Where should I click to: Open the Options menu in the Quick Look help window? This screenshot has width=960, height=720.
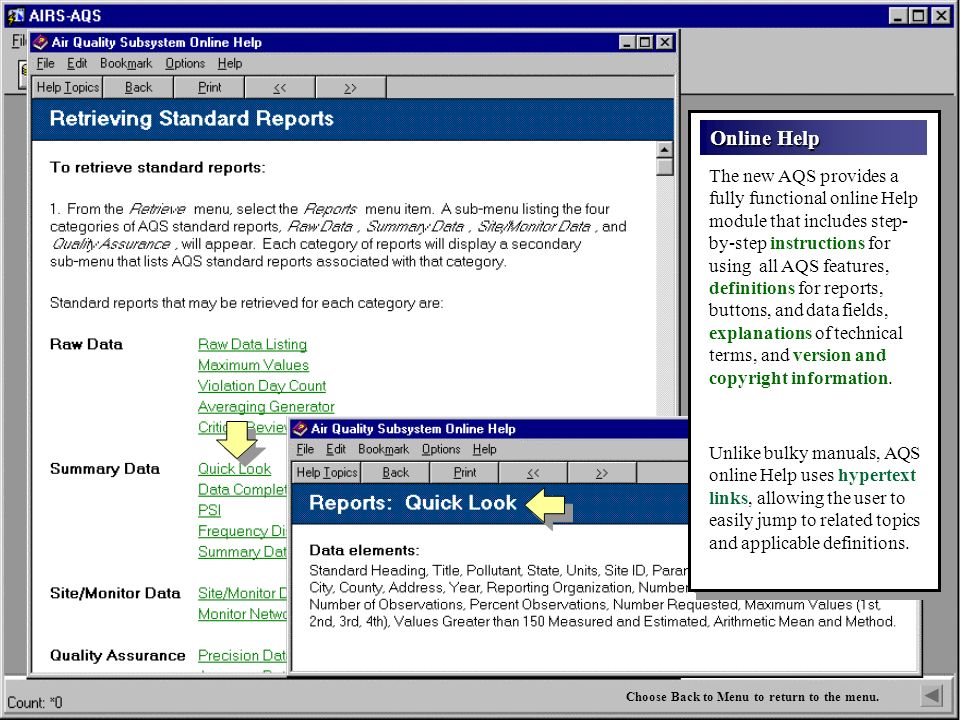(441, 449)
